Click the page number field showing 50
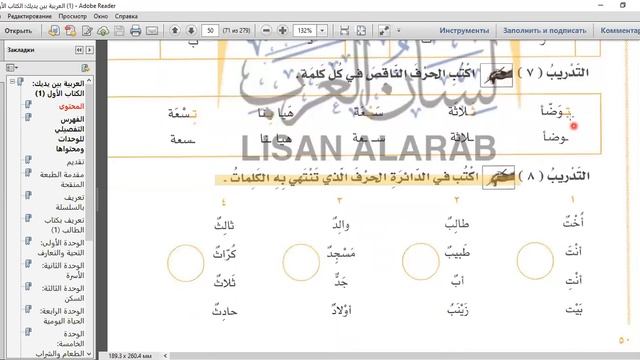Screen dimensions: 640x360 (x=210, y=31)
